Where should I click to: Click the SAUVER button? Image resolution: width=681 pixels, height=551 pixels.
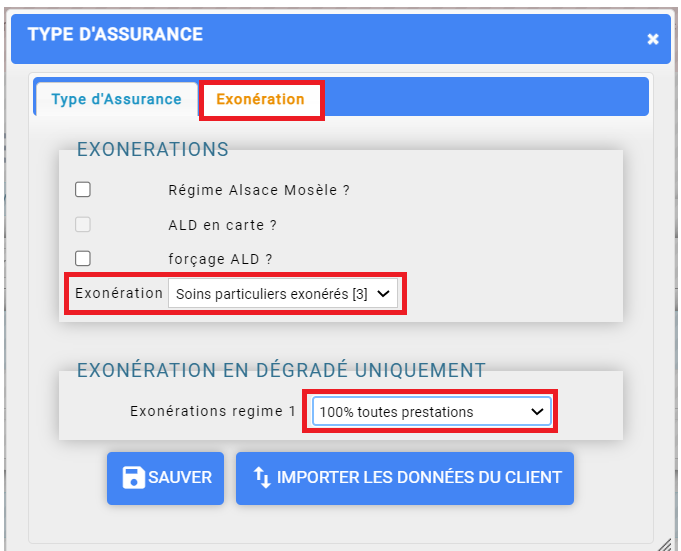pyautogui.click(x=165, y=478)
